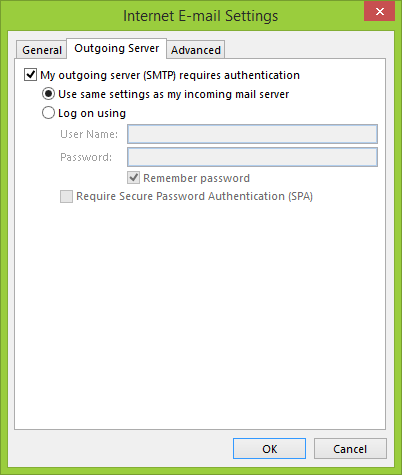Click the 'My outgoing server (SMTP) requires authentication' label text
402x475 pixels.
(170, 75)
